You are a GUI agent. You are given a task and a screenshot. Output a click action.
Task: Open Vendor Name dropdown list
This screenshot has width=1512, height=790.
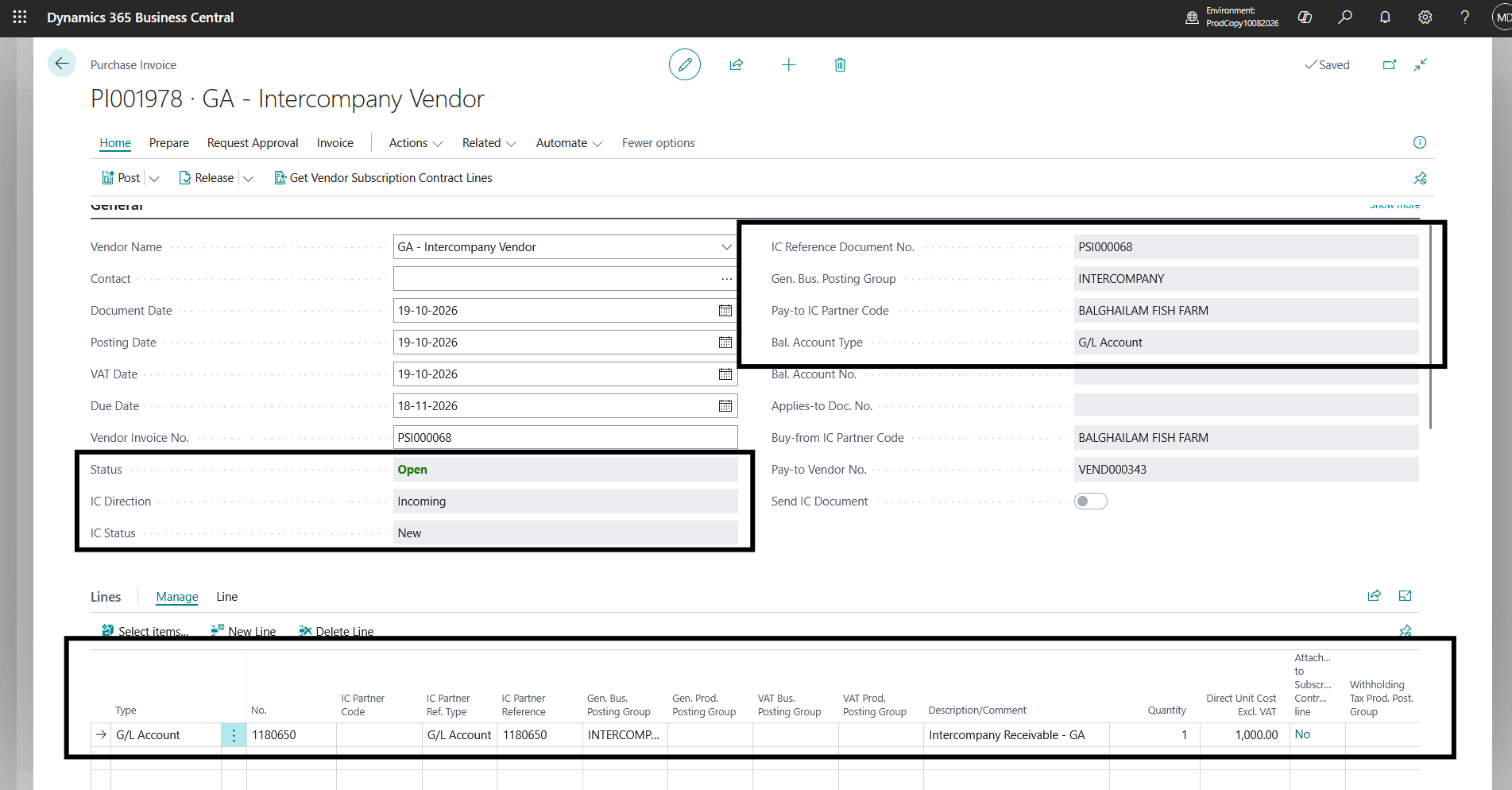pyautogui.click(x=725, y=247)
